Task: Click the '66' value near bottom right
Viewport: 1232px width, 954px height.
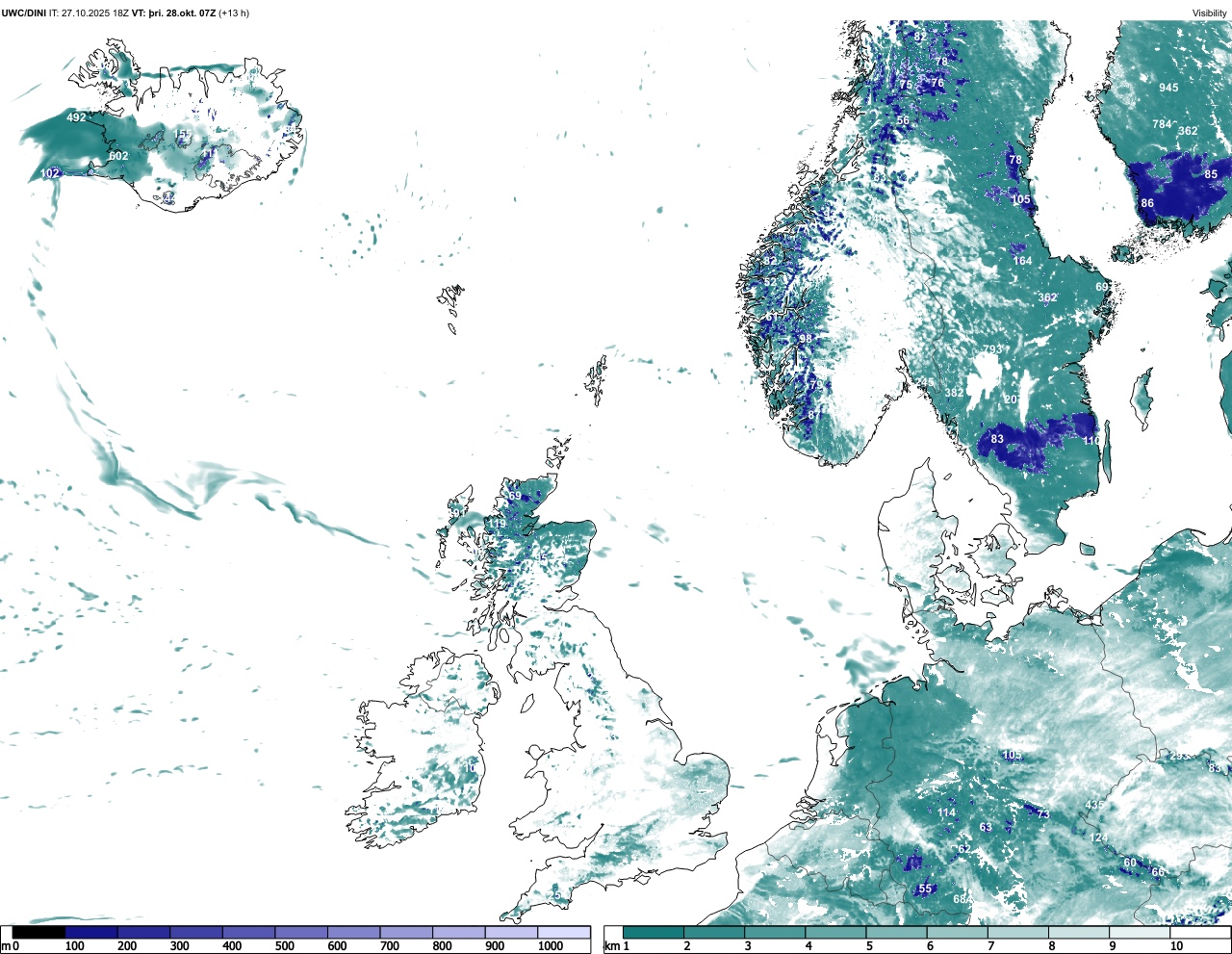Action: (1158, 872)
